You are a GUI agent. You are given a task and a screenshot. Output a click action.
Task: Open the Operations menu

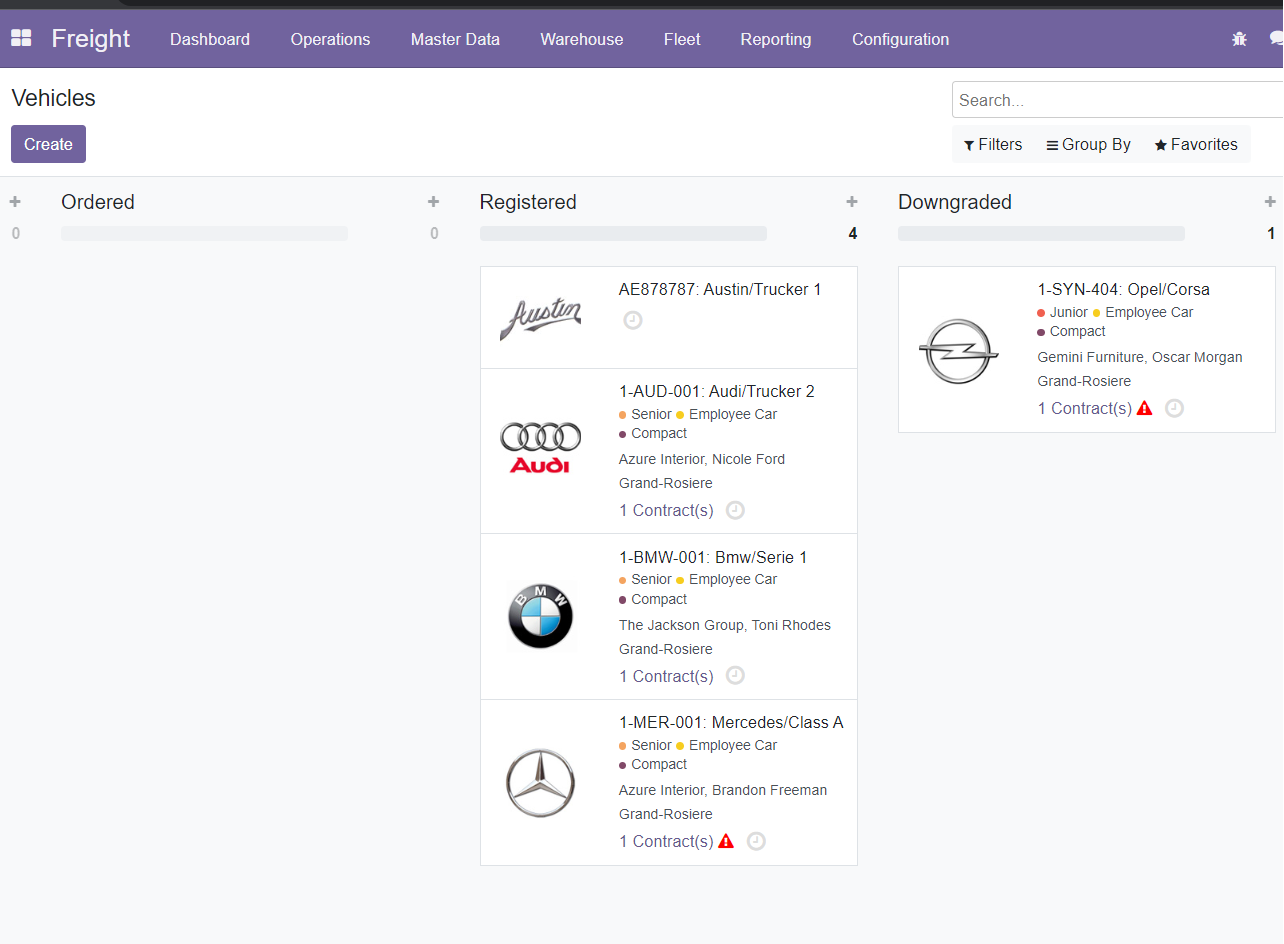click(330, 39)
